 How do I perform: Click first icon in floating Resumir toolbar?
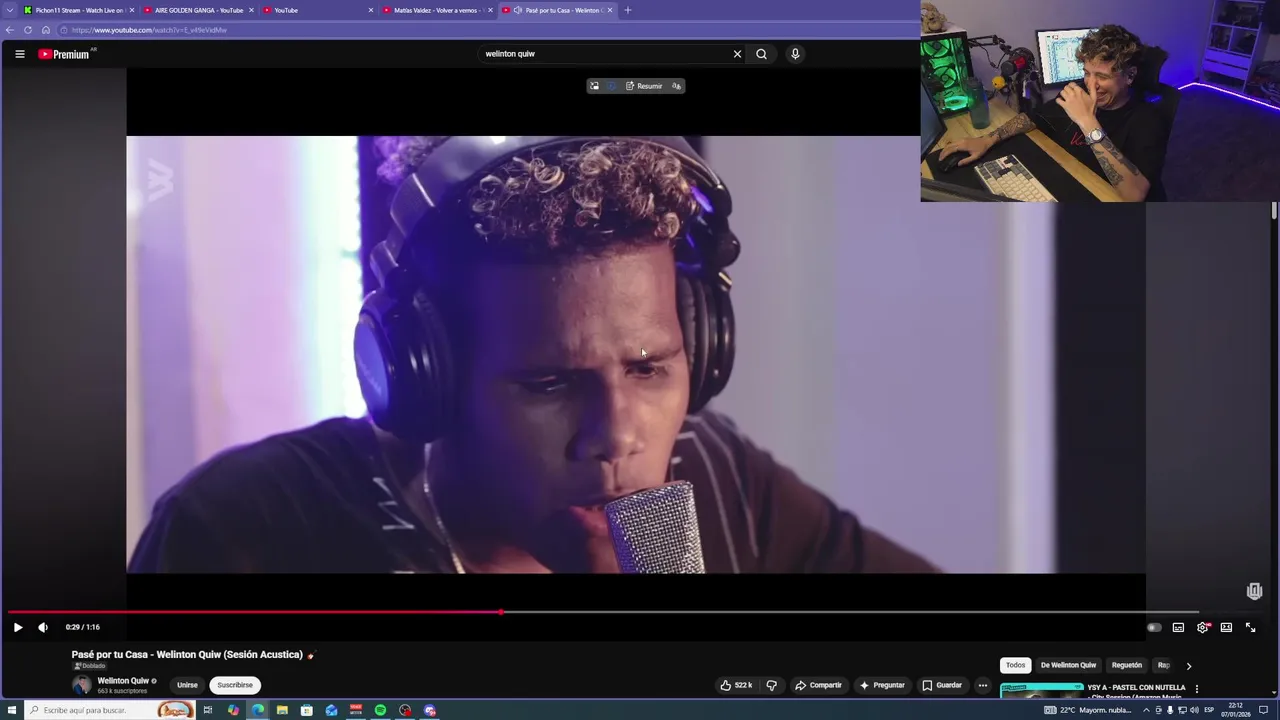(x=594, y=86)
